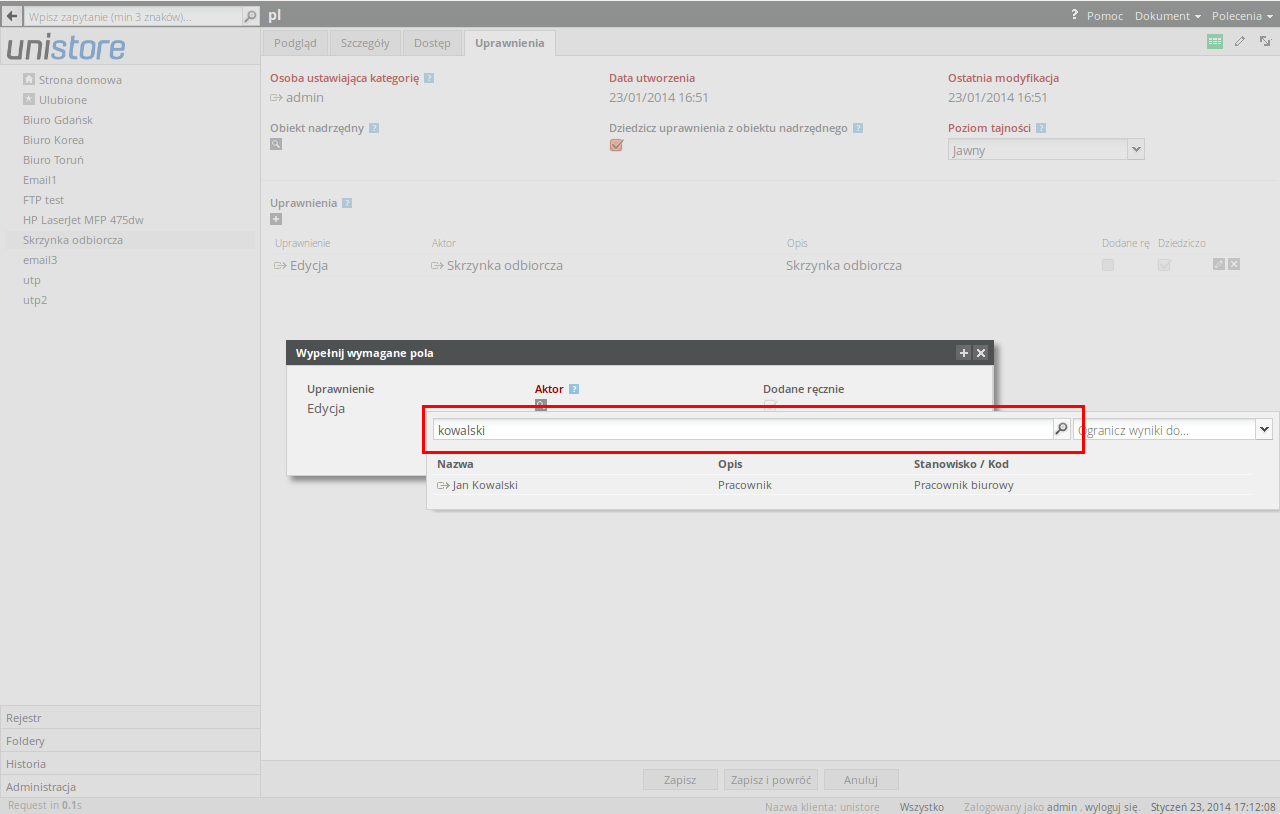
Task: Open Biuro Gdańsk in the sidebar
Action: point(58,120)
